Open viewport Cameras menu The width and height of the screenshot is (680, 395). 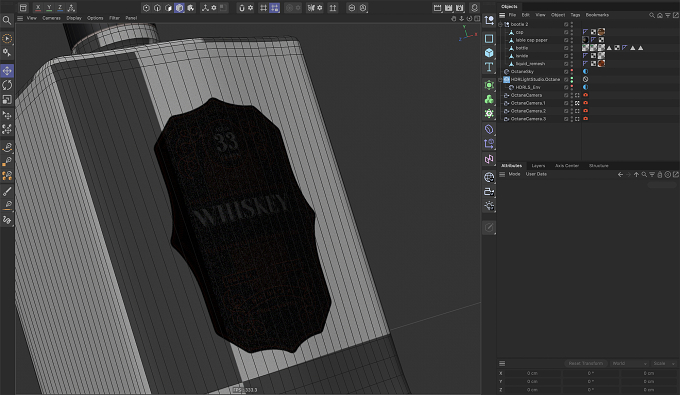pyautogui.click(x=51, y=18)
